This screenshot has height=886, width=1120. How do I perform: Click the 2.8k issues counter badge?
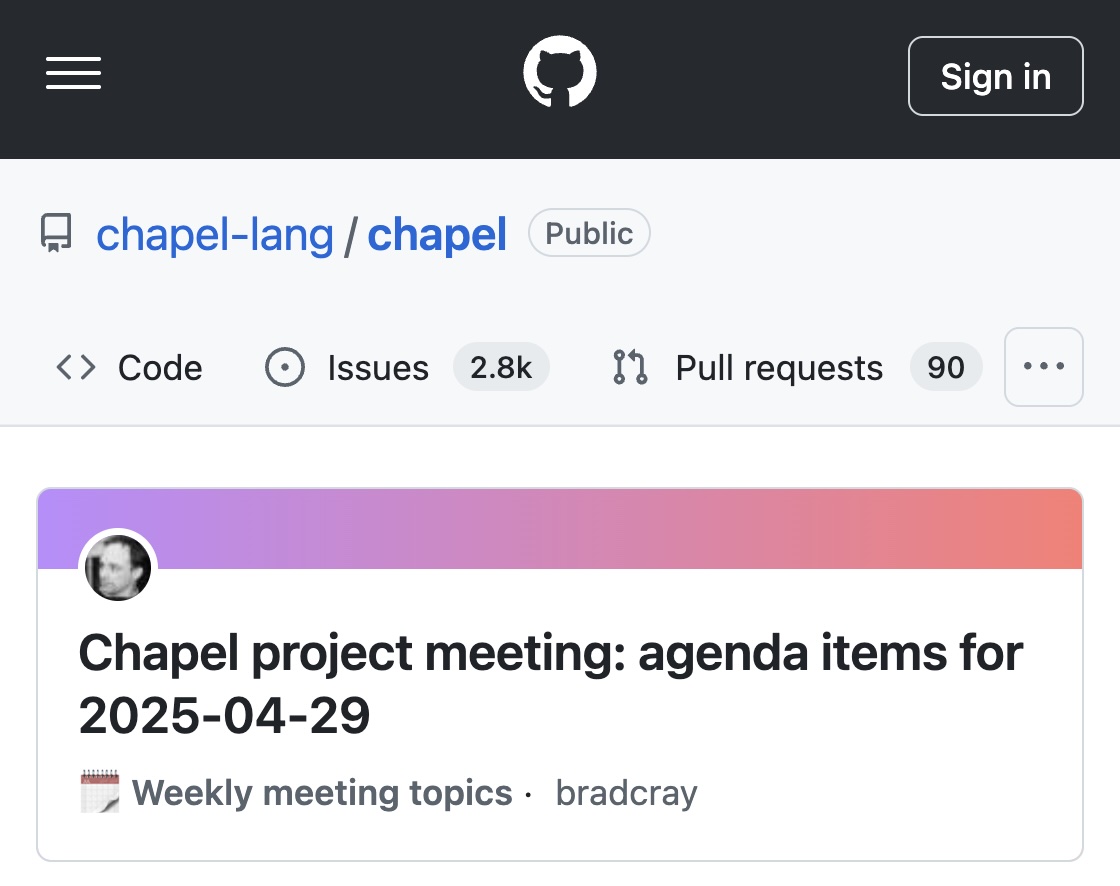(501, 367)
